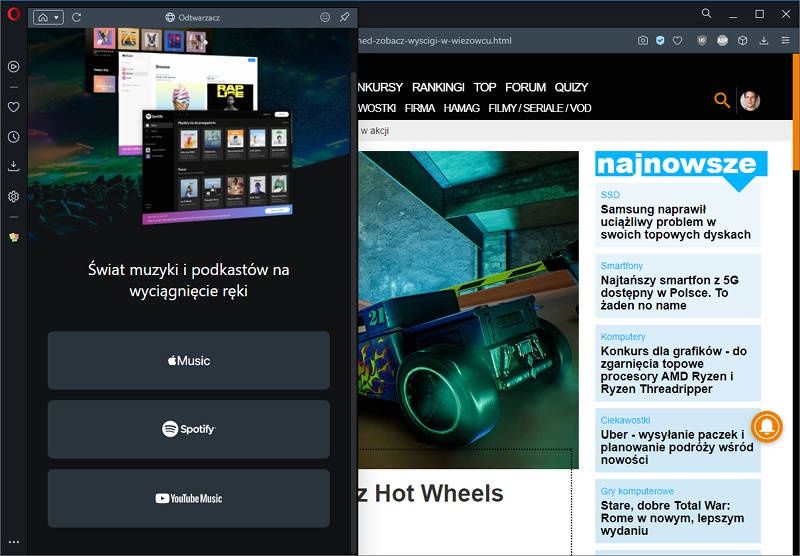Click the uBlock shield extension icon
Image resolution: width=800 pixels, height=556 pixels.
702,40
